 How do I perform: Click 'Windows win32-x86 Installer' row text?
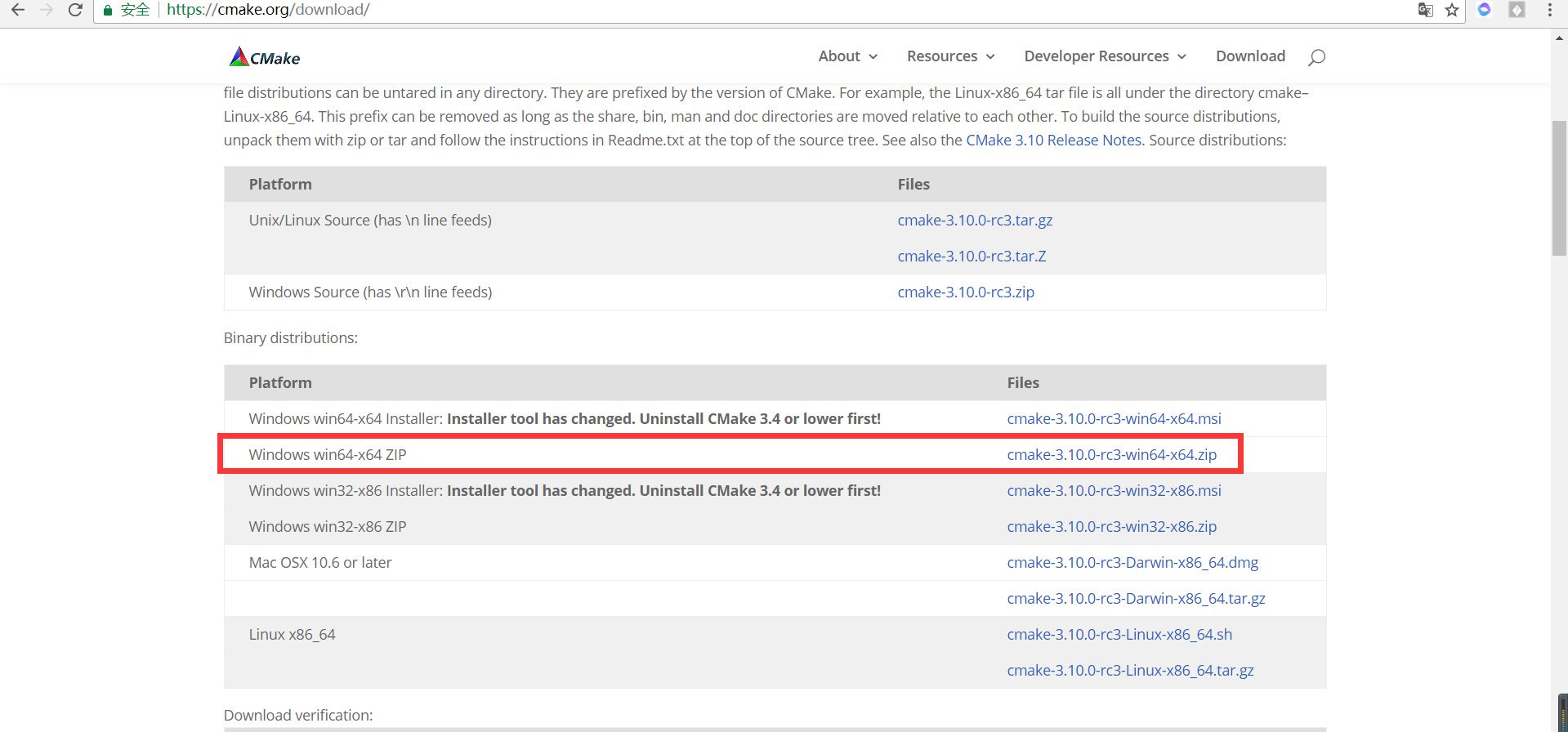click(565, 491)
